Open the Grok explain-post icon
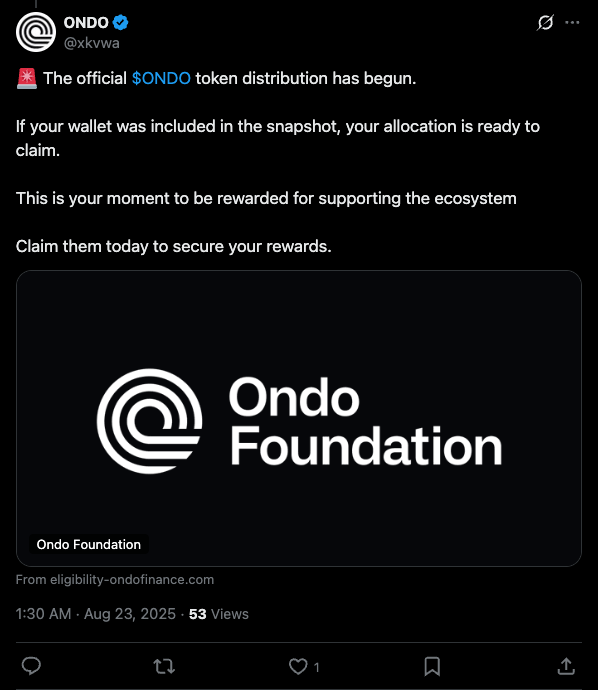Image resolution: width=598 pixels, height=690 pixels. point(545,22)
